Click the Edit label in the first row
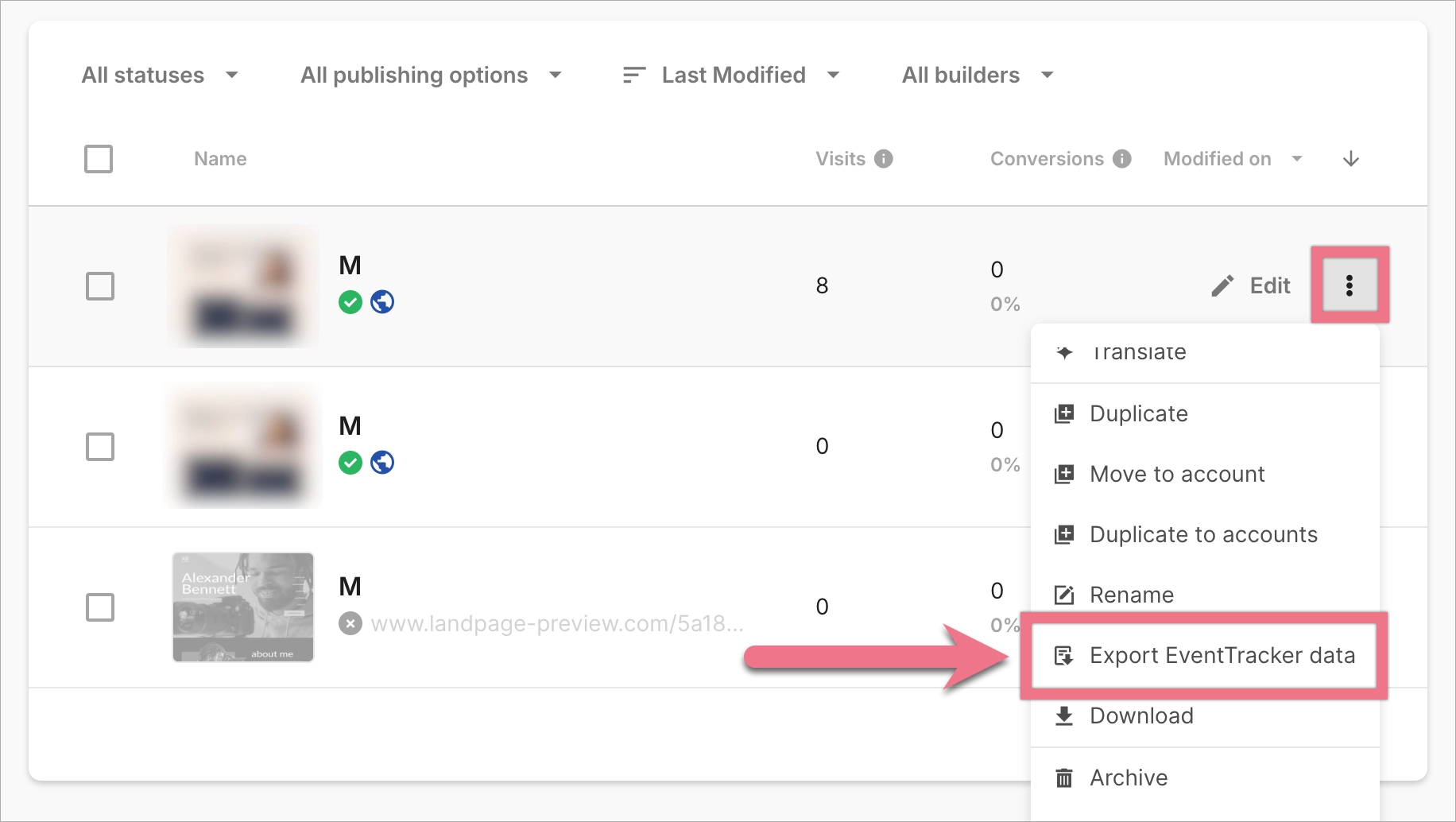 [1270, 285]
